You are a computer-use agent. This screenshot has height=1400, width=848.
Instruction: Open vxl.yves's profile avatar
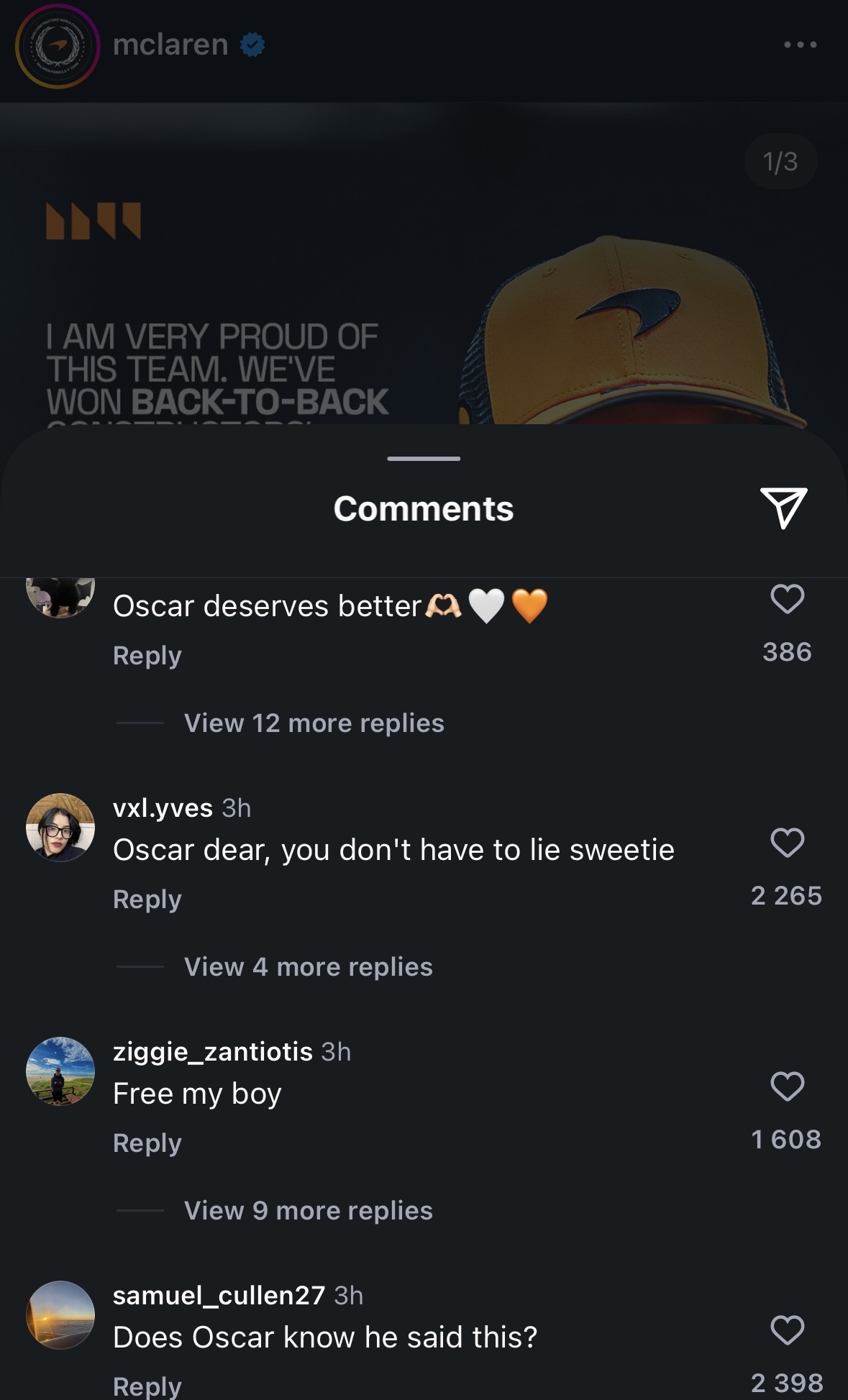pos(60,828)
